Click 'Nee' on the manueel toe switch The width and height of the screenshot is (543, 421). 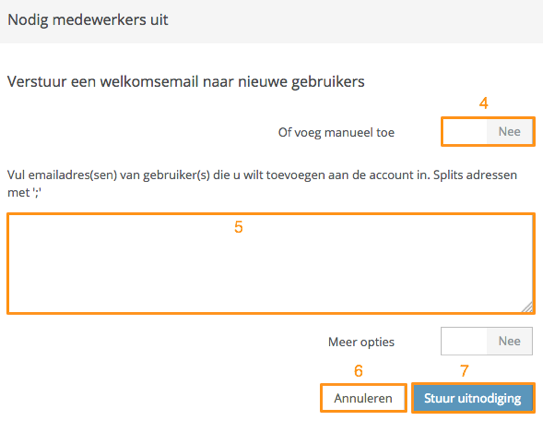[509, 132]
